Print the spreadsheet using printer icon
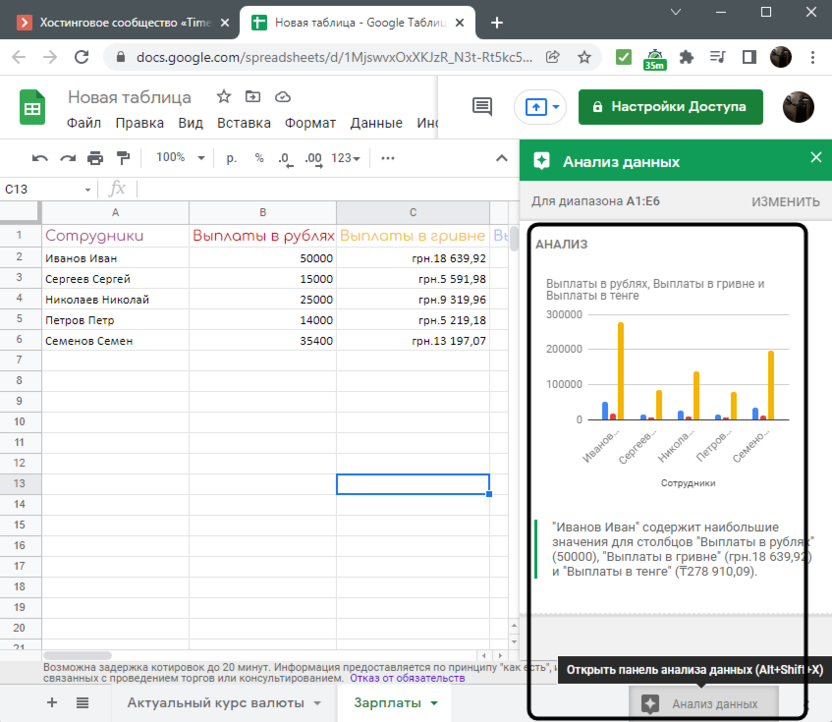The image size is (832, 722). coord(95,158)
